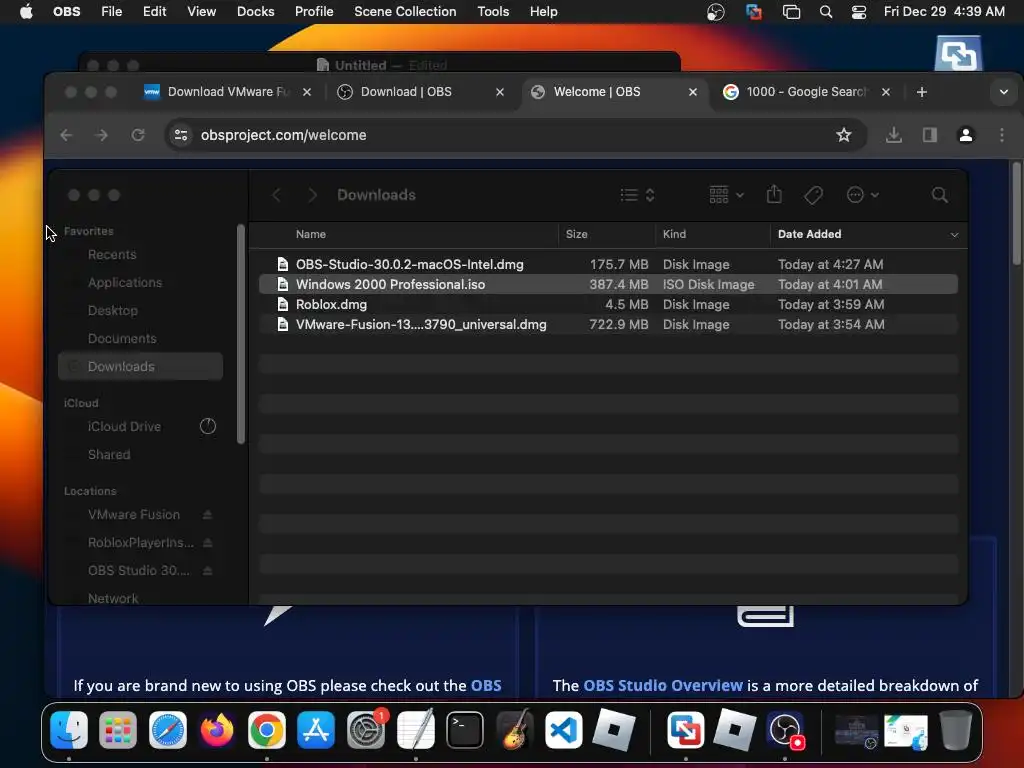Click the OBS Studio Overview link
1024x768 pixels.
(662, 686)
